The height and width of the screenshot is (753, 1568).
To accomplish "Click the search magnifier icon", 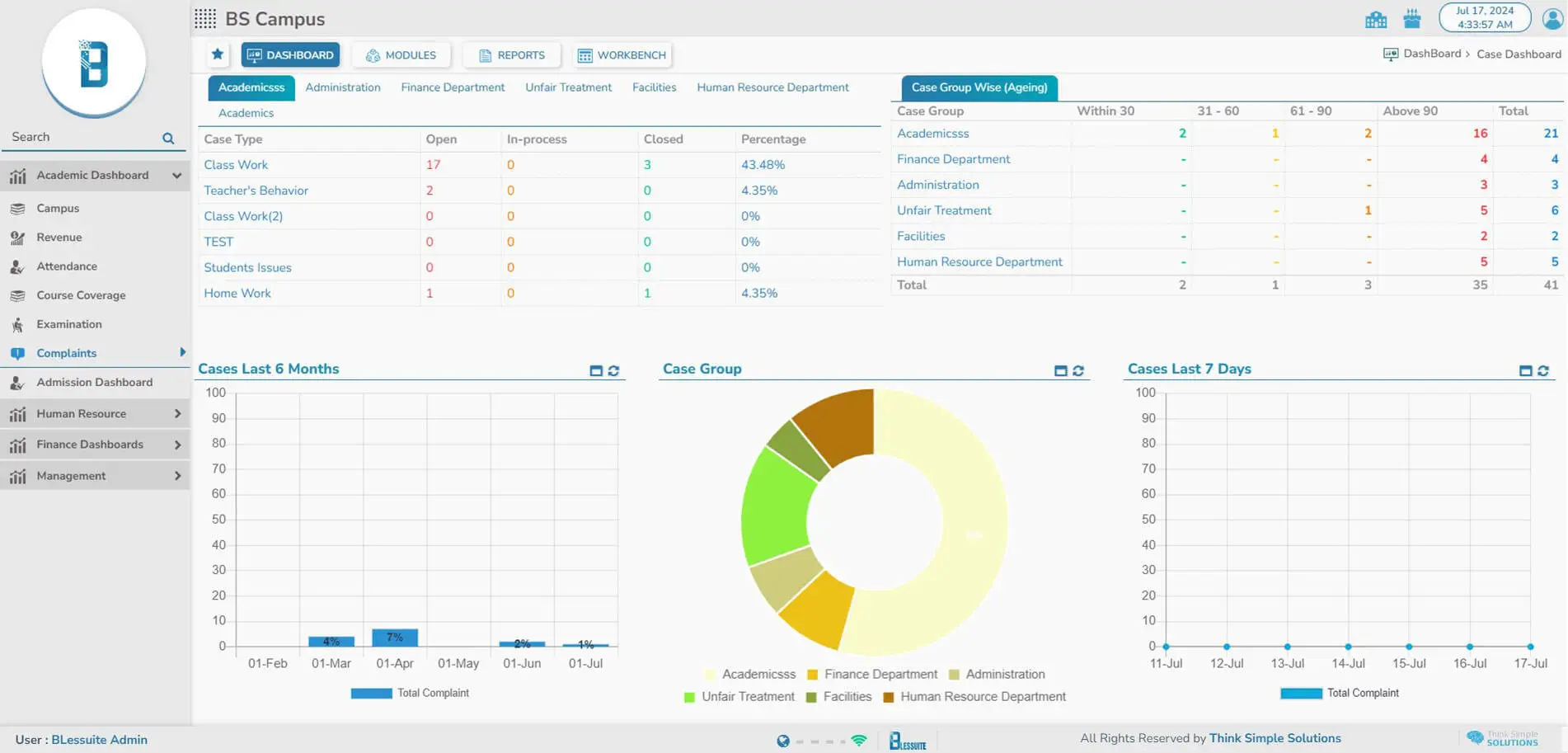I will click(168, 138).
